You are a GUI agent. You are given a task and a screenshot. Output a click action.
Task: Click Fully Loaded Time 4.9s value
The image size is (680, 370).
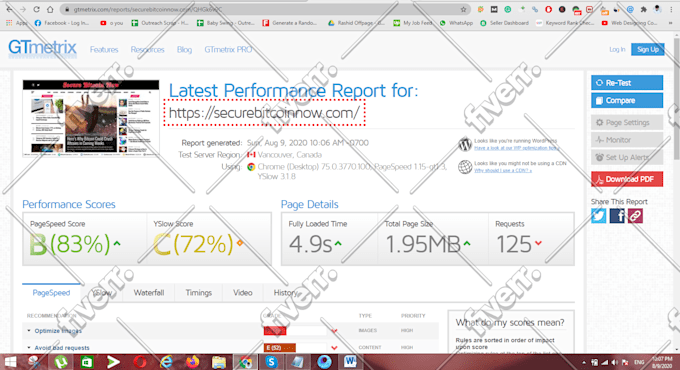point(311,244)
